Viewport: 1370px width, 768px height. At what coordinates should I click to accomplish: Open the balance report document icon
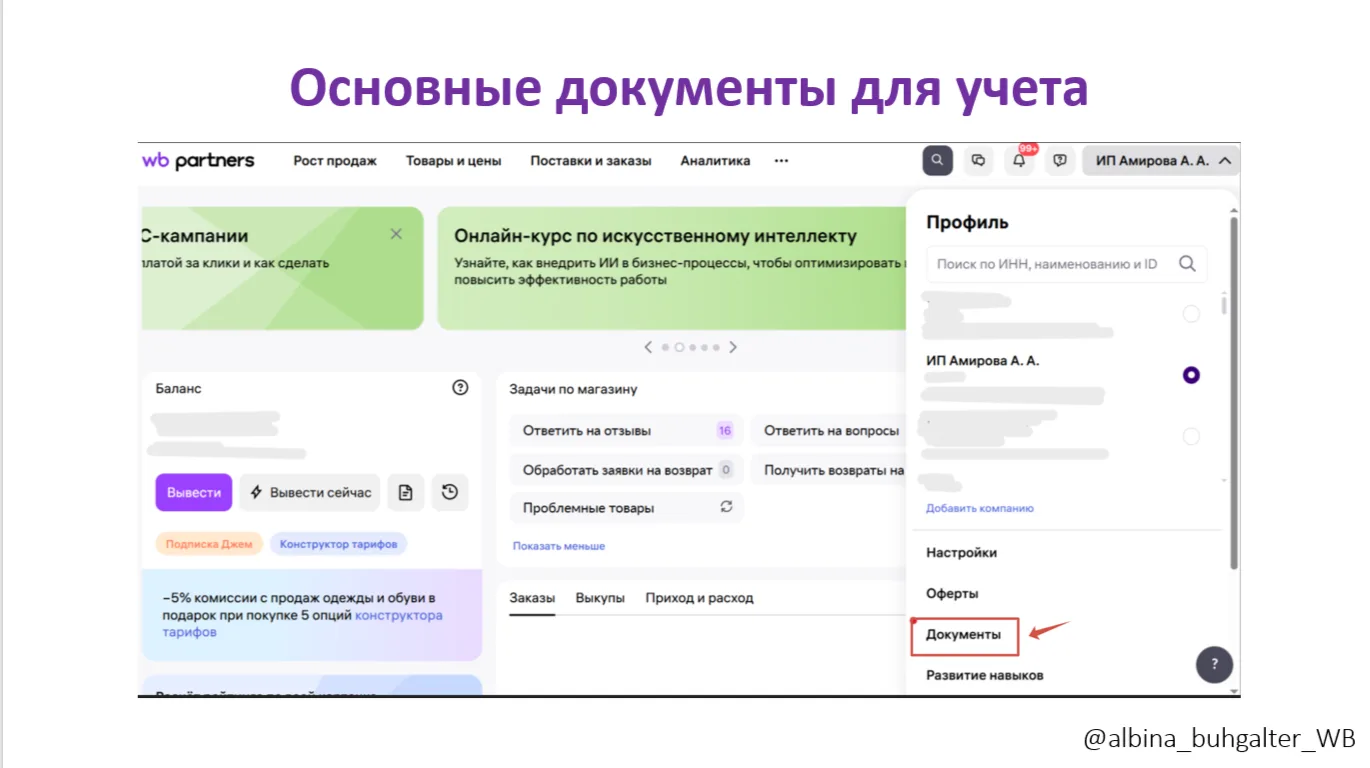click(405, 492)
